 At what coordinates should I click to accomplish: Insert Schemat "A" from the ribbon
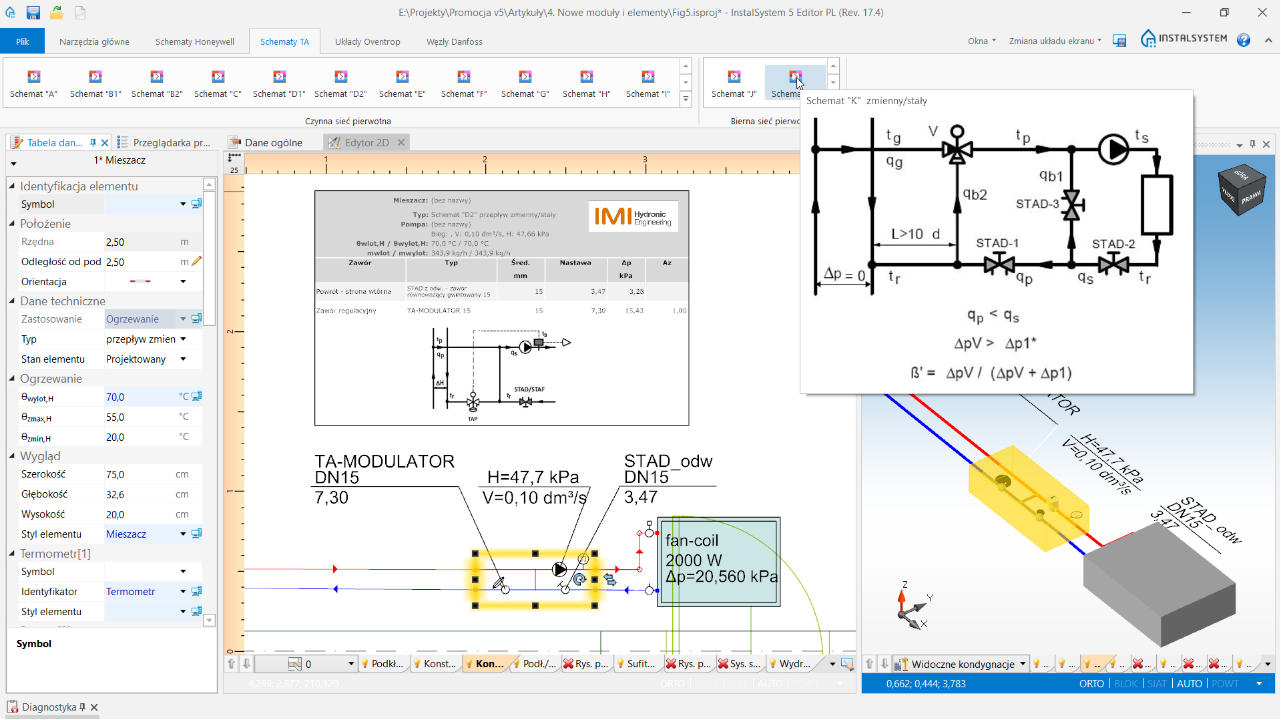33,84
